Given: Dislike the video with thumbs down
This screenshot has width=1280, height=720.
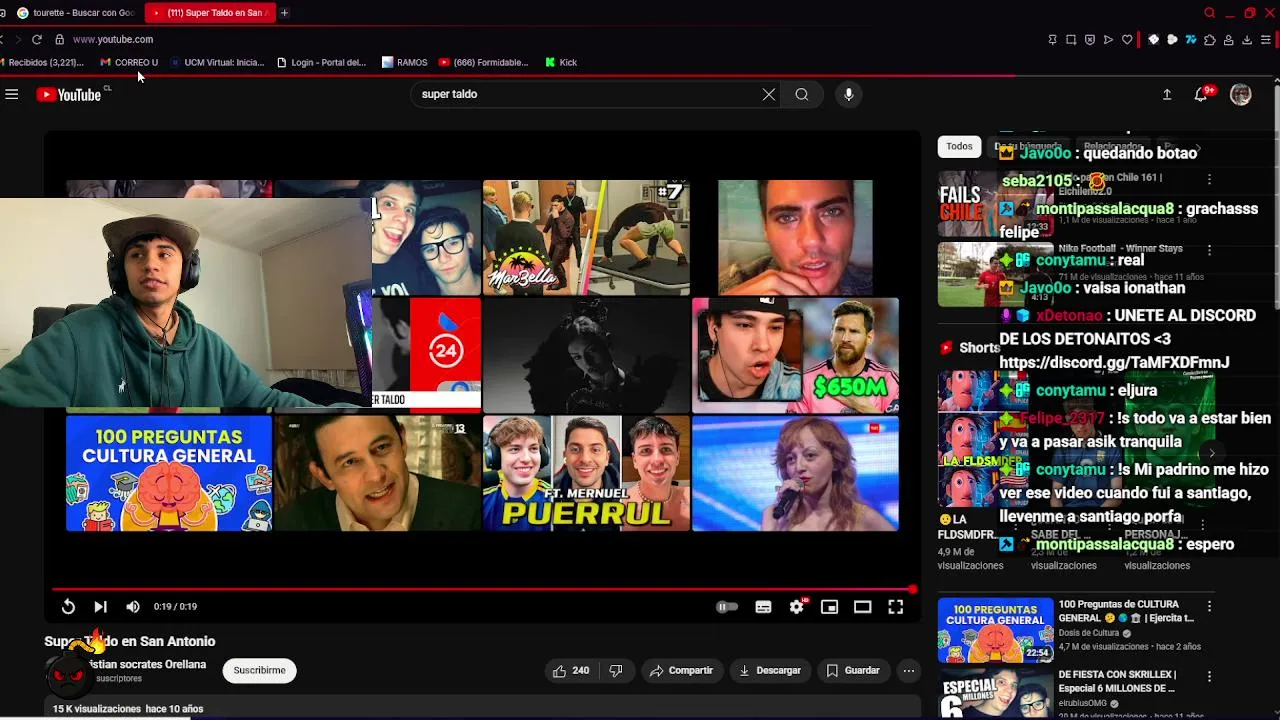Looking at the screenshot, I should click(x=616, y=671).
